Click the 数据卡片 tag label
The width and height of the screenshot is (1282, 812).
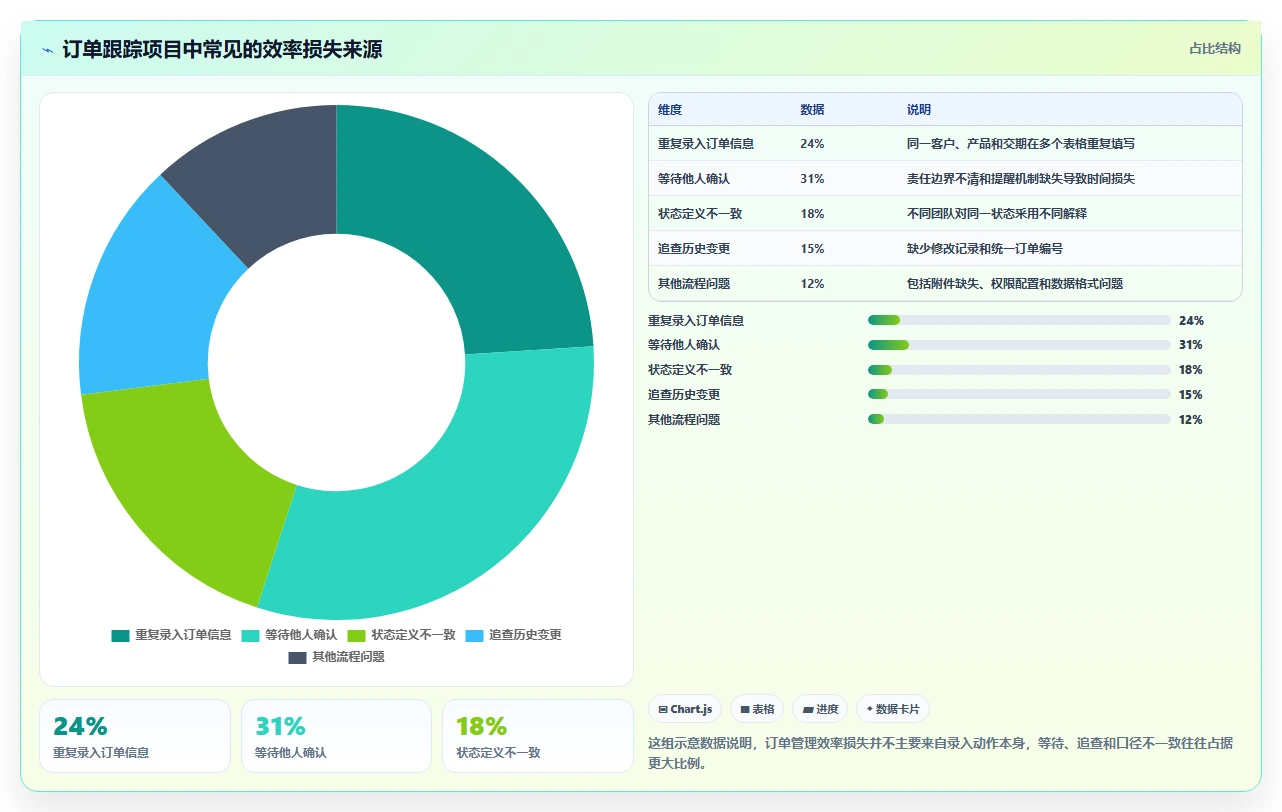[897, 709]
